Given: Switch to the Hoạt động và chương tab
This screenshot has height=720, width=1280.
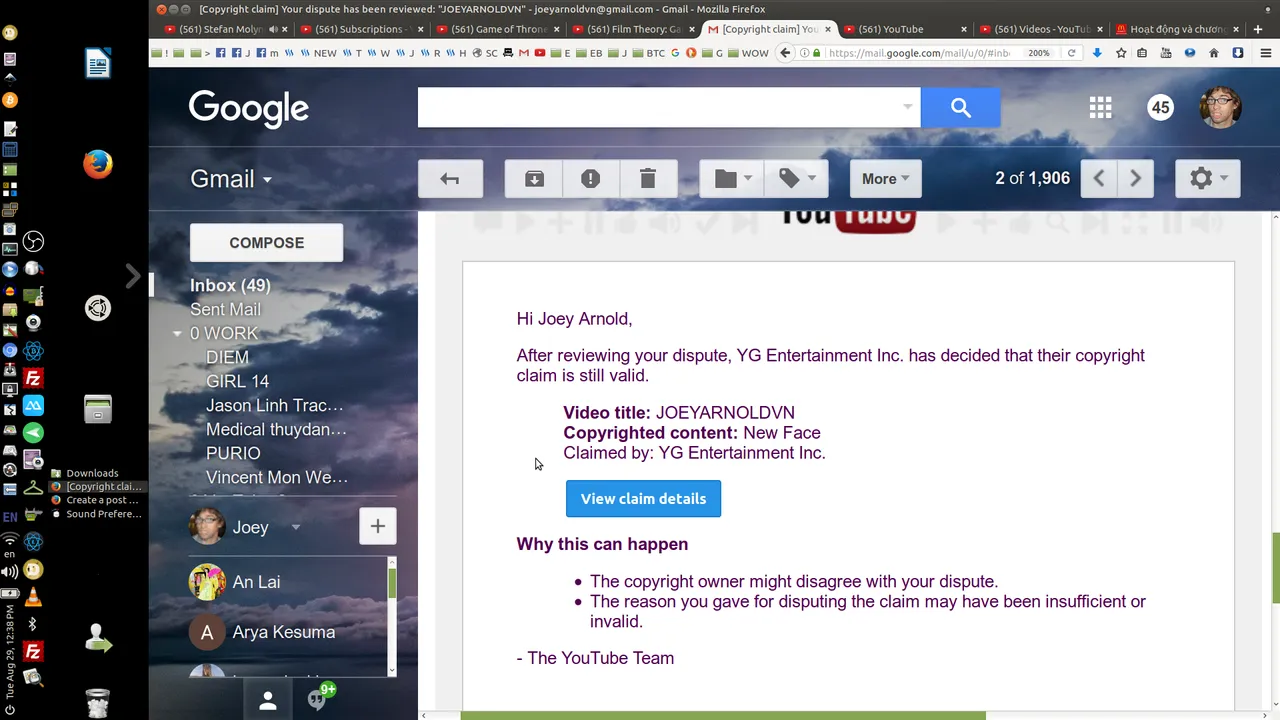Looking at the screenshot, I should click(x=1178, y=29).
